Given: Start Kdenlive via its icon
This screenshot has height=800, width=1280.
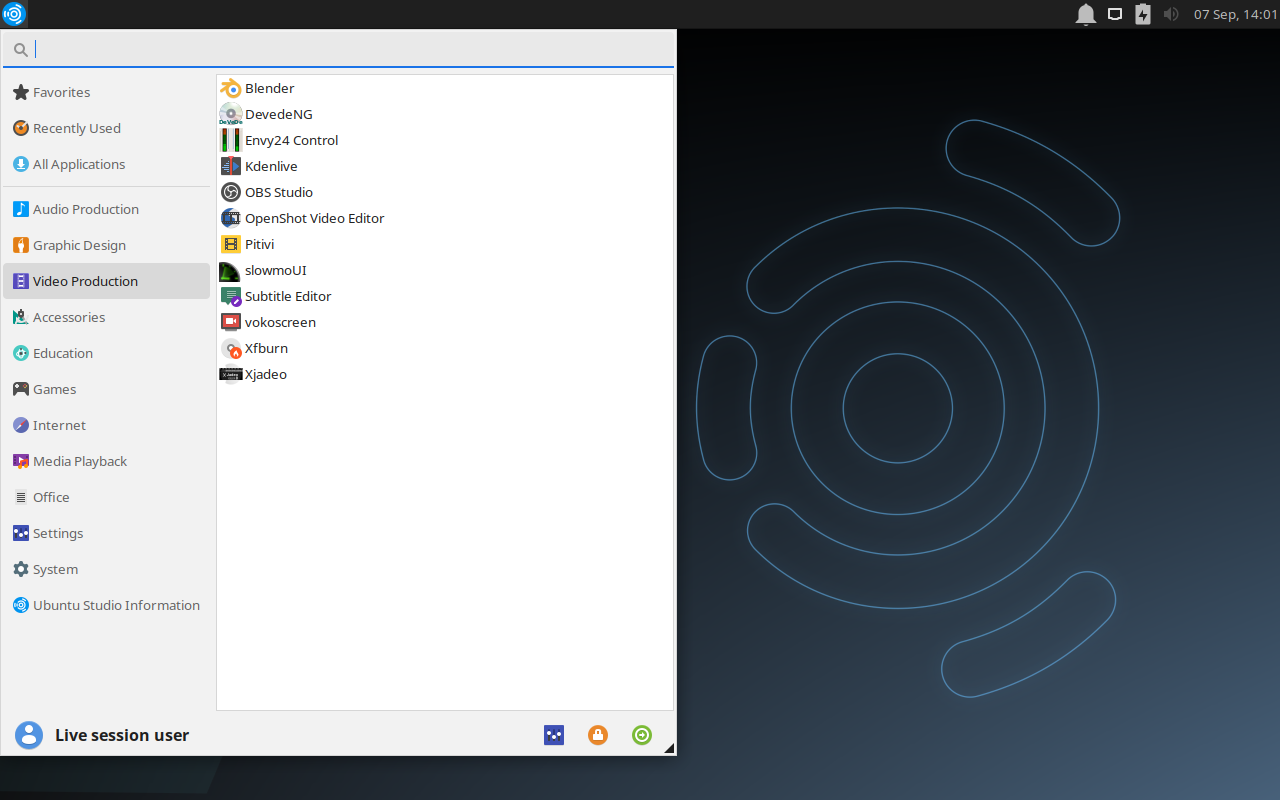Looking at the screenshot, I should (x=231, y=166).
